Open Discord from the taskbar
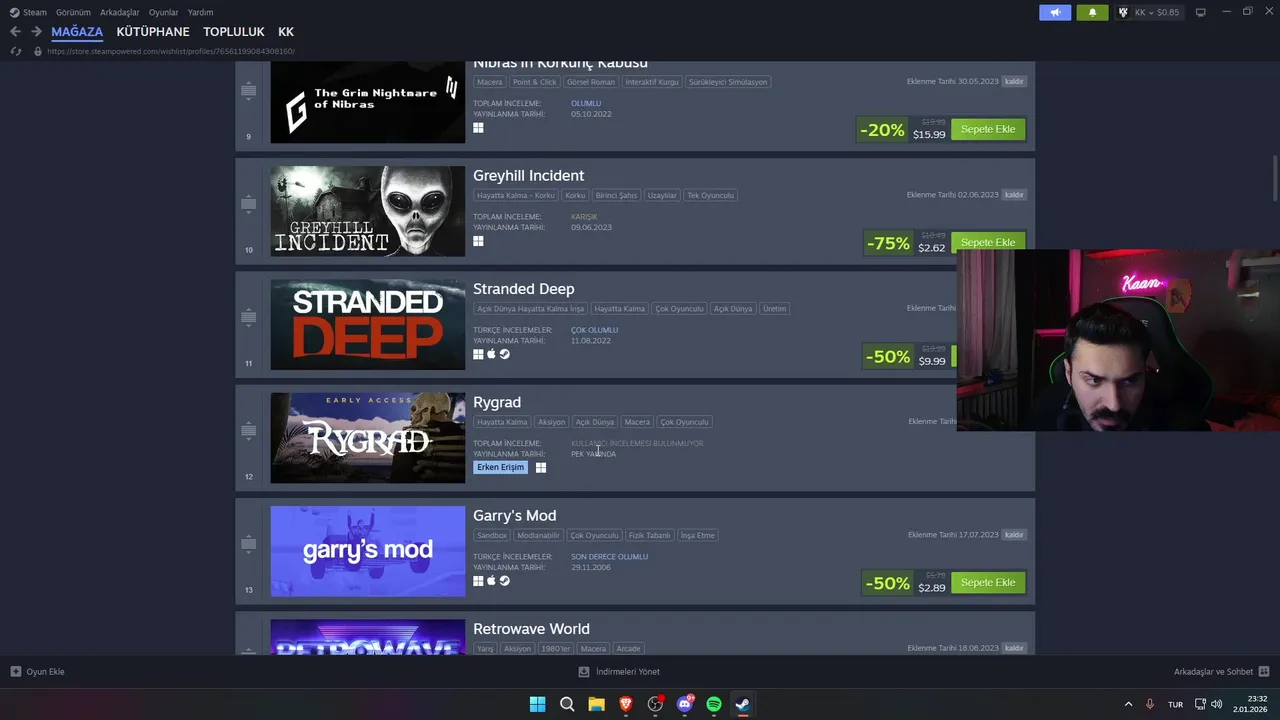 tap(685, 704)
